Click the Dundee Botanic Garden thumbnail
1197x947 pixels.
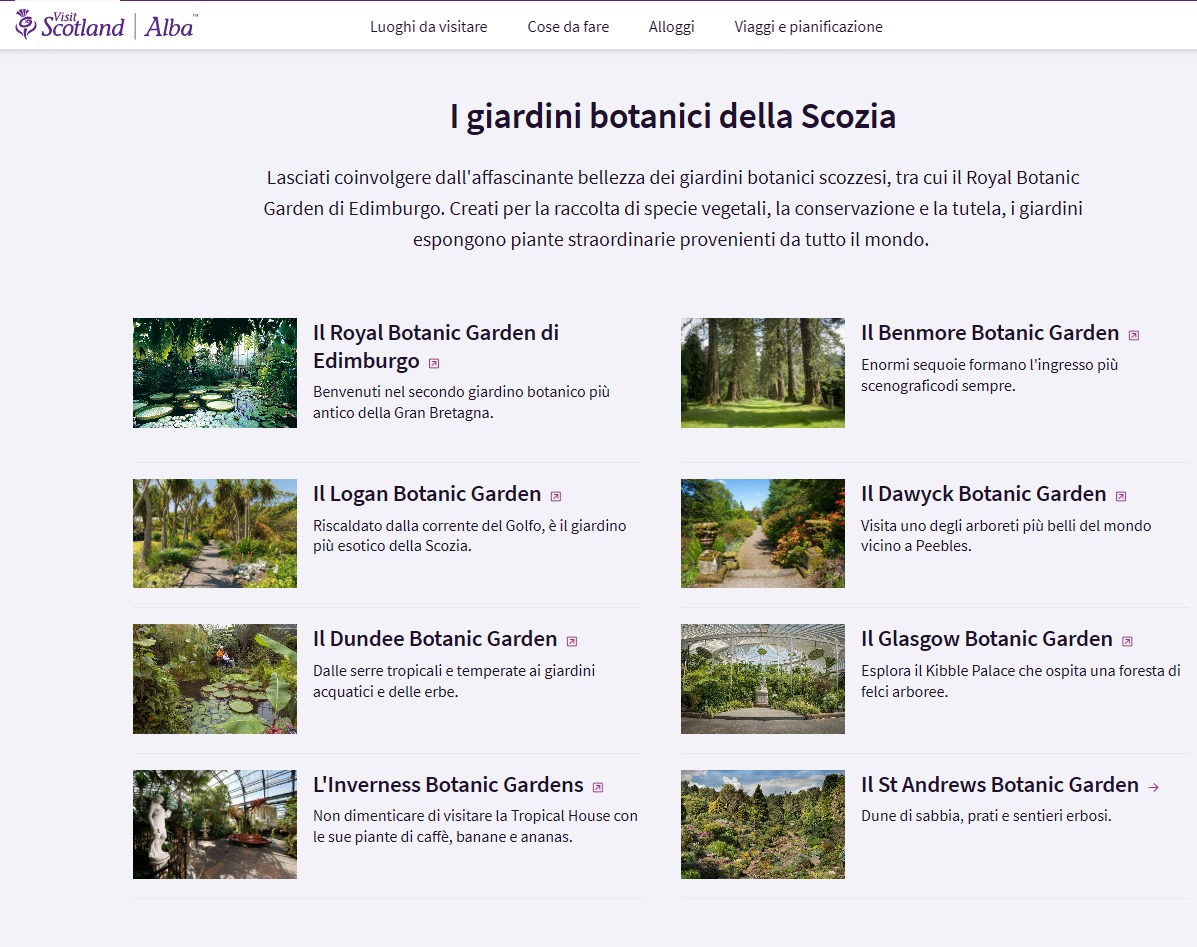215,678
